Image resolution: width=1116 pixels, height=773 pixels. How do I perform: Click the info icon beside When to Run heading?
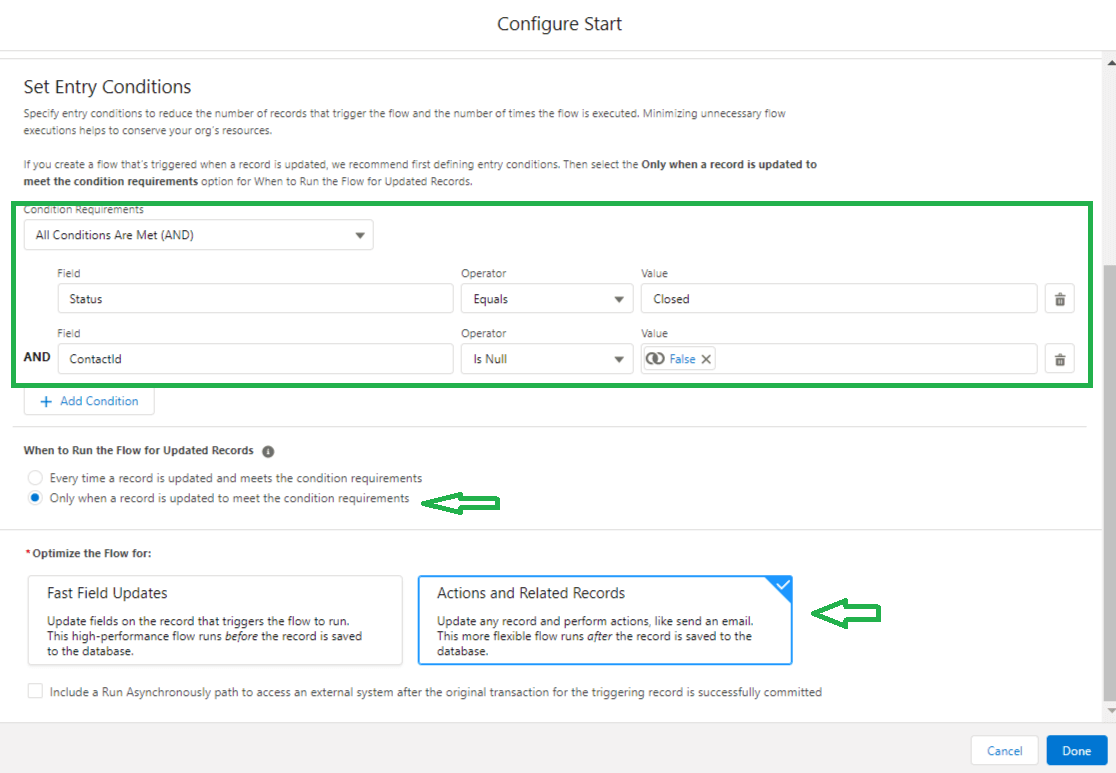pyautogui.click(x=267, y=450)
